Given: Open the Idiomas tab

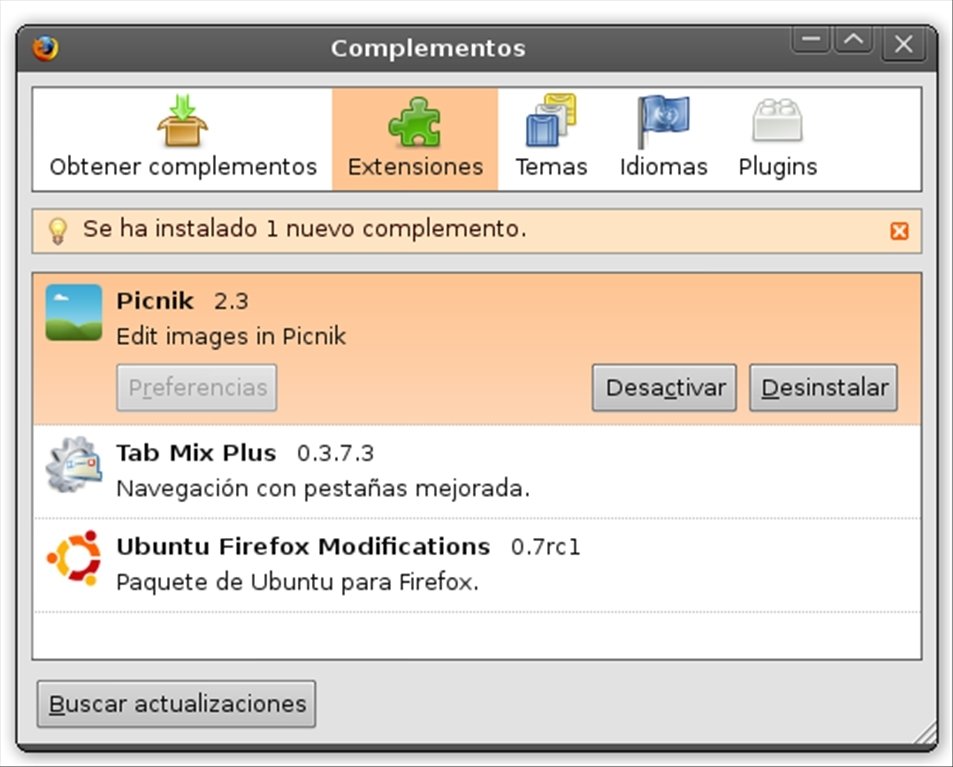Looking at the screenshot, I should pyautogui.click(x=663, y=139).
